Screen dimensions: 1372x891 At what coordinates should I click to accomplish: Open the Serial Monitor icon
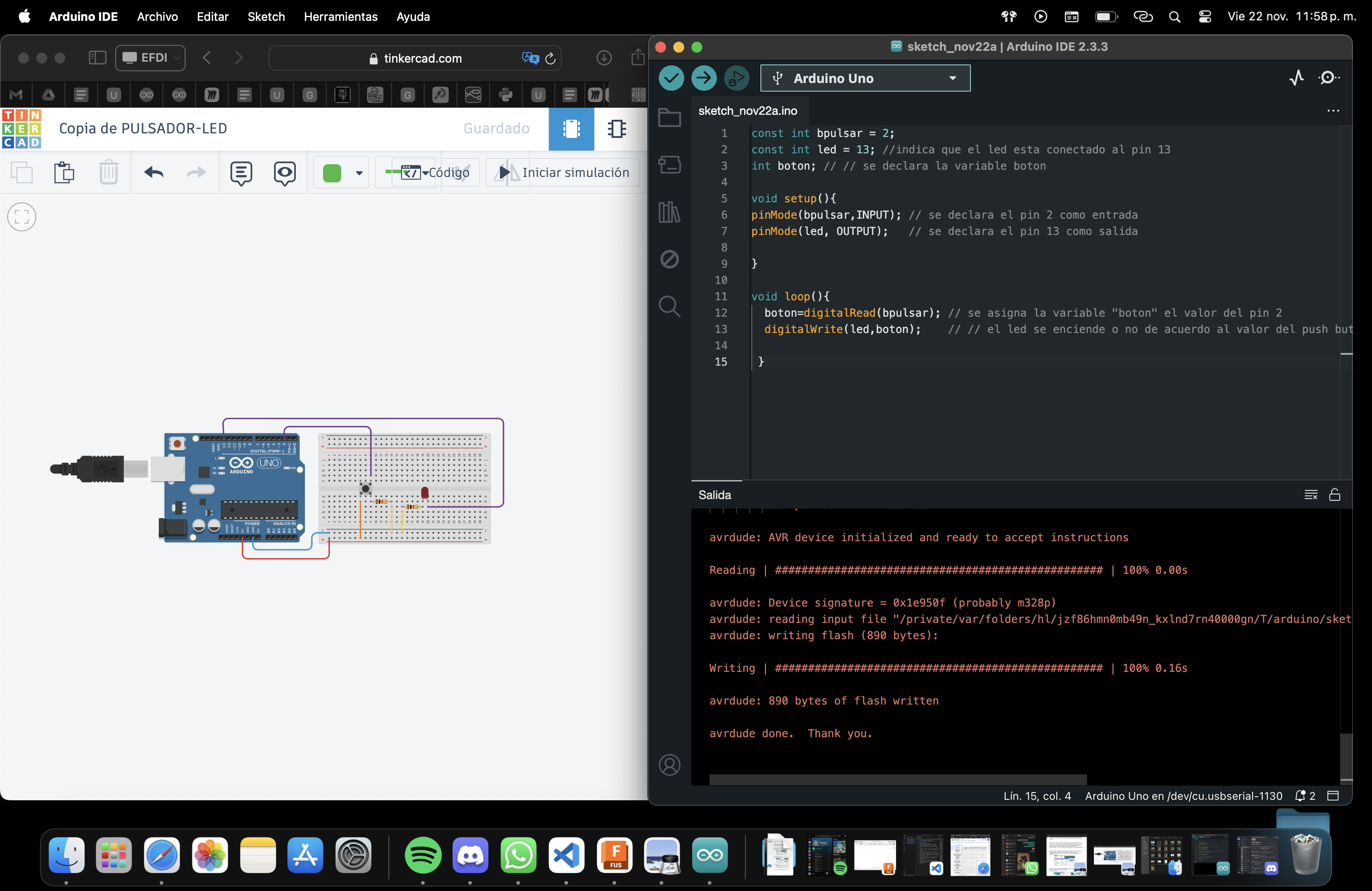[x=1328, y=78]
